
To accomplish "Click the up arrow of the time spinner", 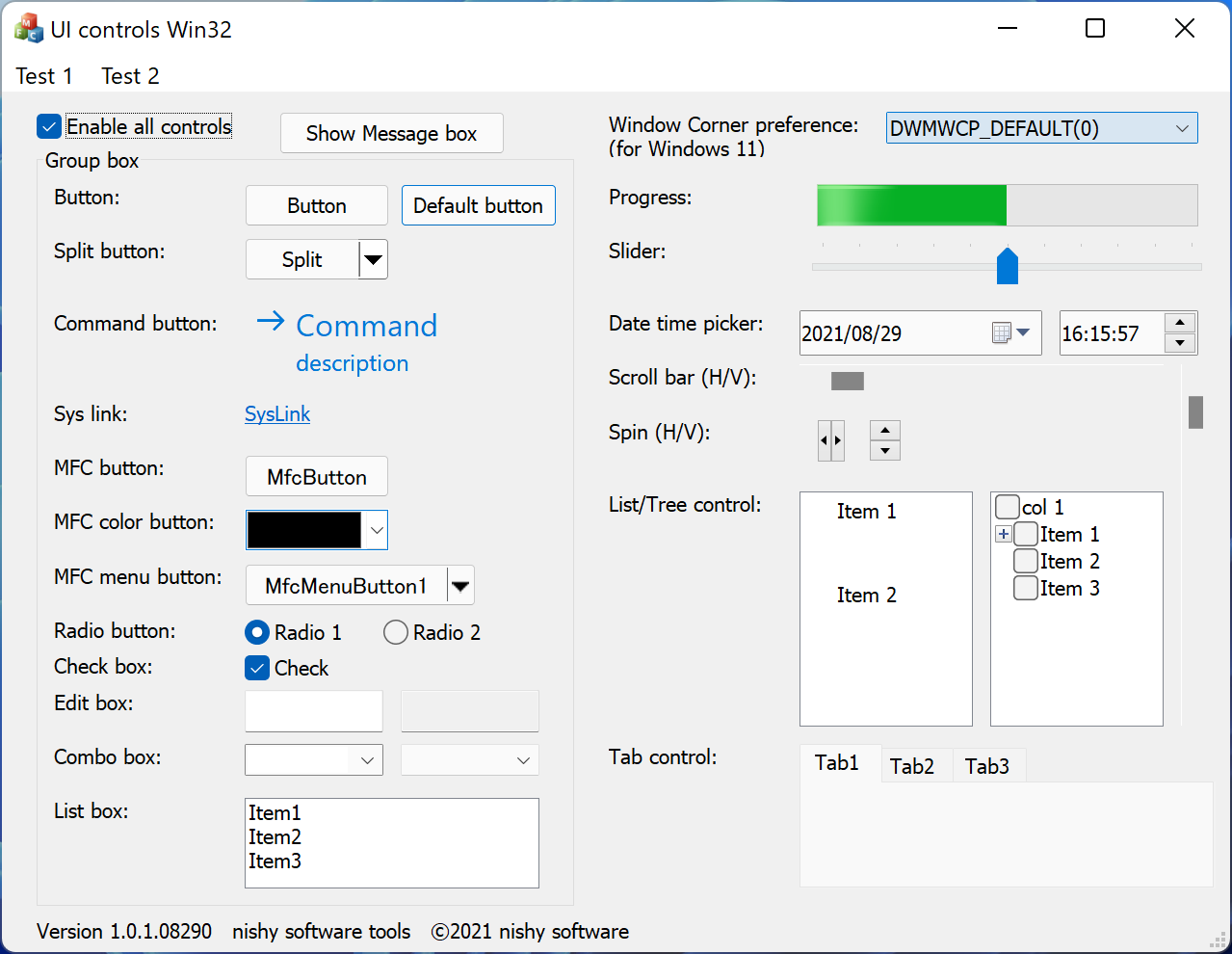I will click(1179, 325).
